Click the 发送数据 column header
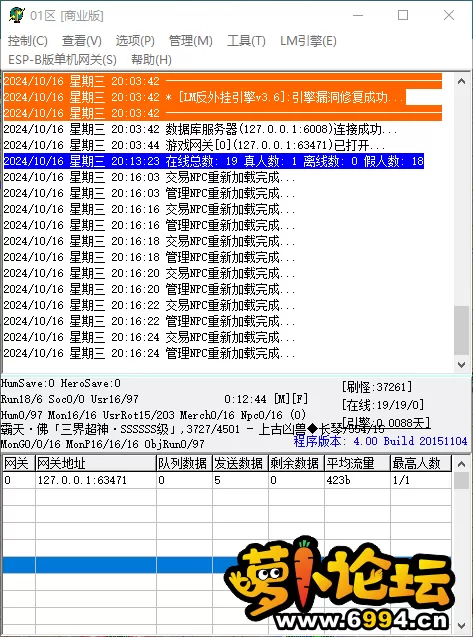This screenshot has width=473, height=637. pos(240,463)
